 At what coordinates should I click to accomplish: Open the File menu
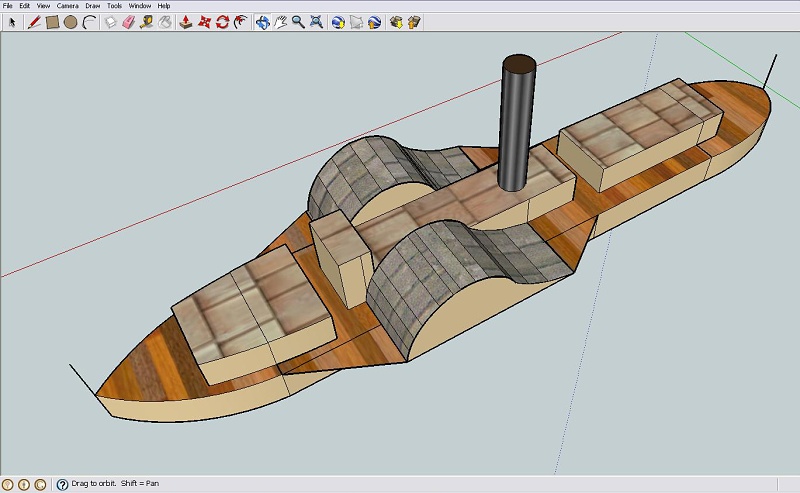pos(8,5)
